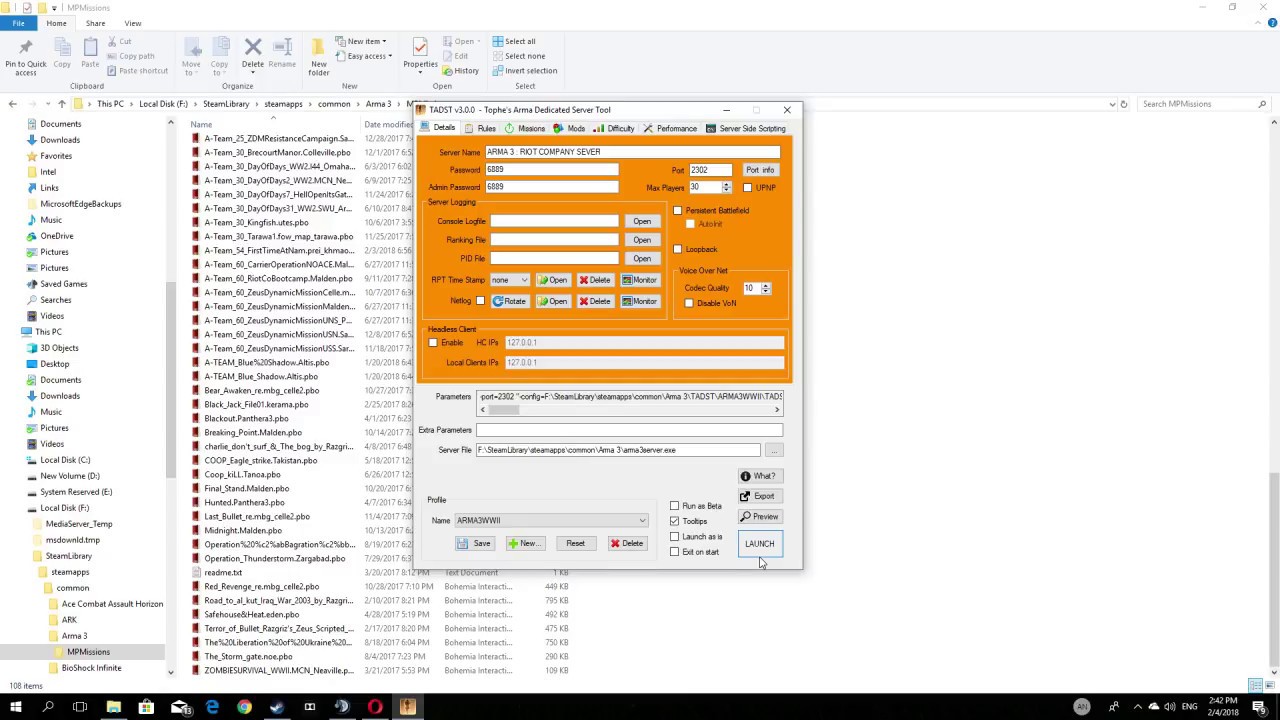Reset the profile settings
The height and width of the screenshot is (720, 1280).
point(575,543)
